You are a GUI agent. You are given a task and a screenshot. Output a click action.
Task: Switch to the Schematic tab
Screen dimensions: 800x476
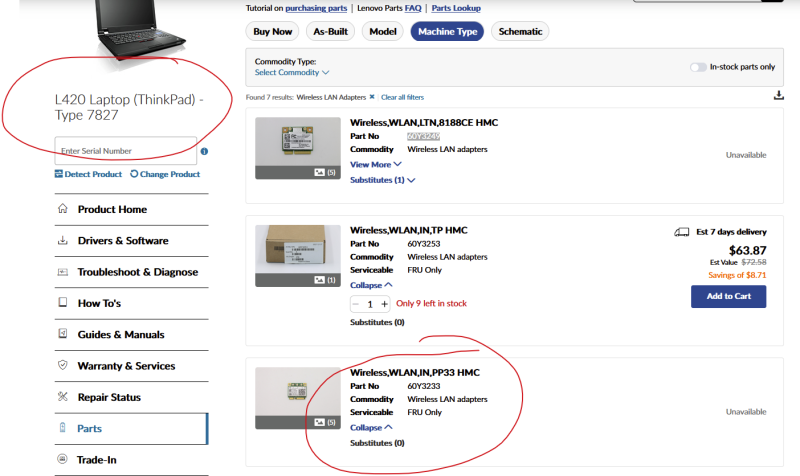click(x=520, y=32)
